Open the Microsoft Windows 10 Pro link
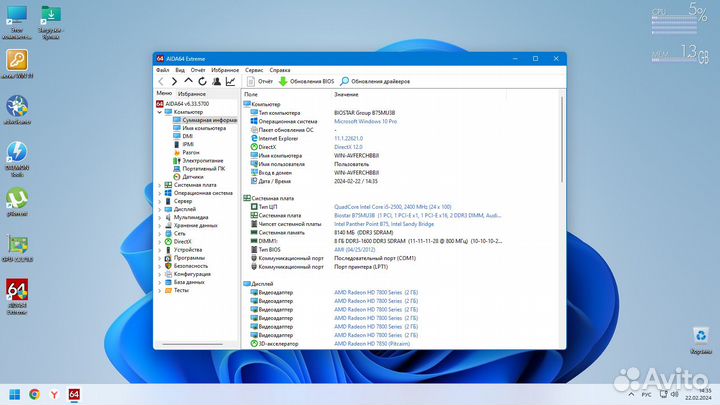The image size is (720, 405). click(x=366, y=122)
